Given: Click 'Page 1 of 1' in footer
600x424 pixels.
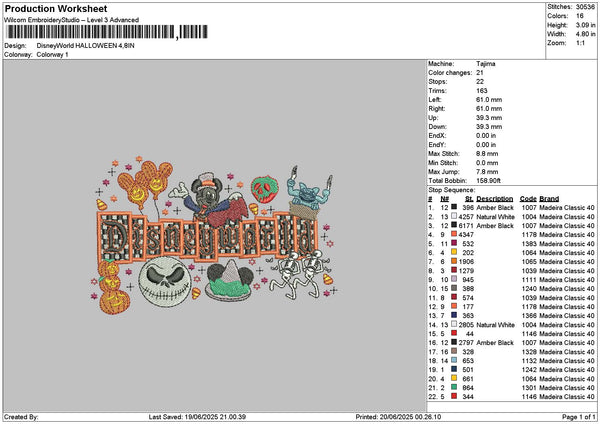Looking at the screenshot, I should tap(579, 417).
